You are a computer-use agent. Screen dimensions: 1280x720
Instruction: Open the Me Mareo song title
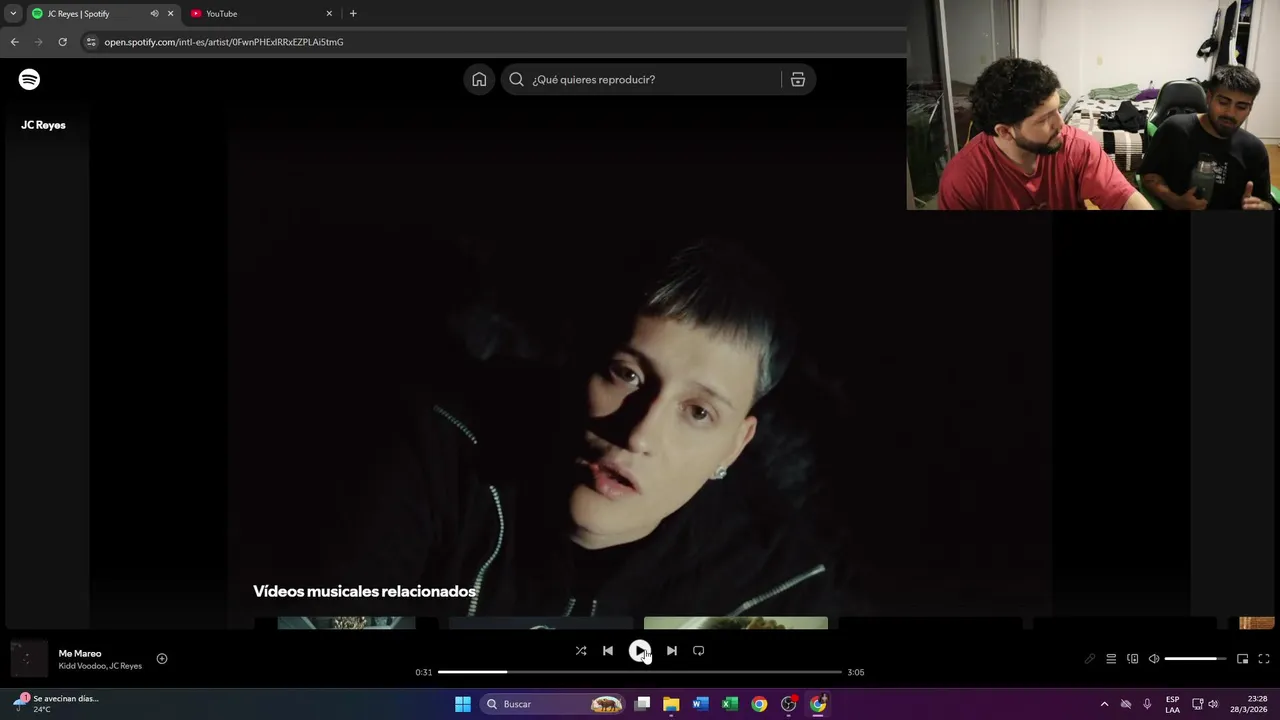pyautogui.click(x=80, y=654)
